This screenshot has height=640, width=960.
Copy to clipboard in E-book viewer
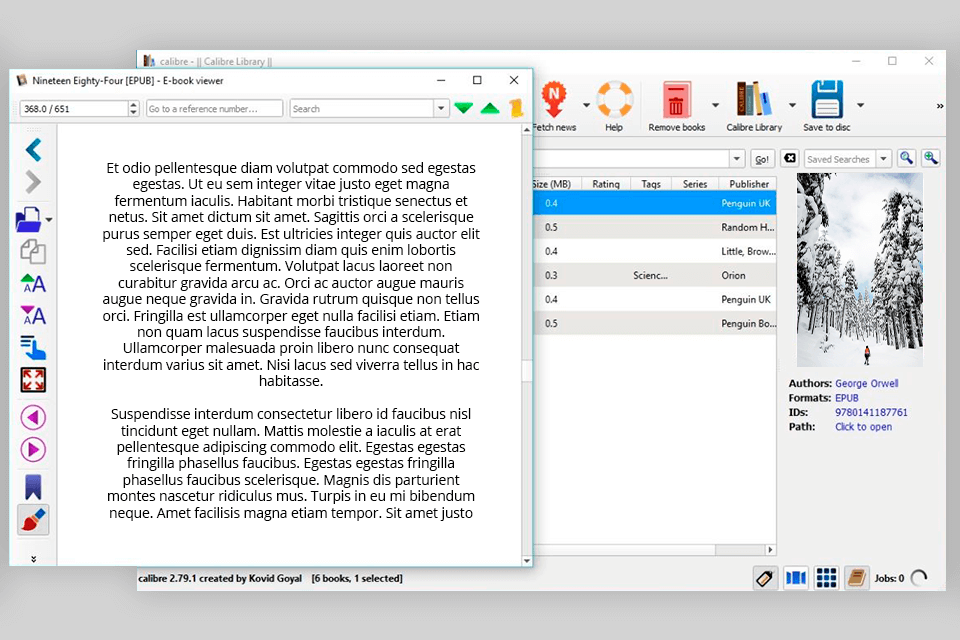33,252
